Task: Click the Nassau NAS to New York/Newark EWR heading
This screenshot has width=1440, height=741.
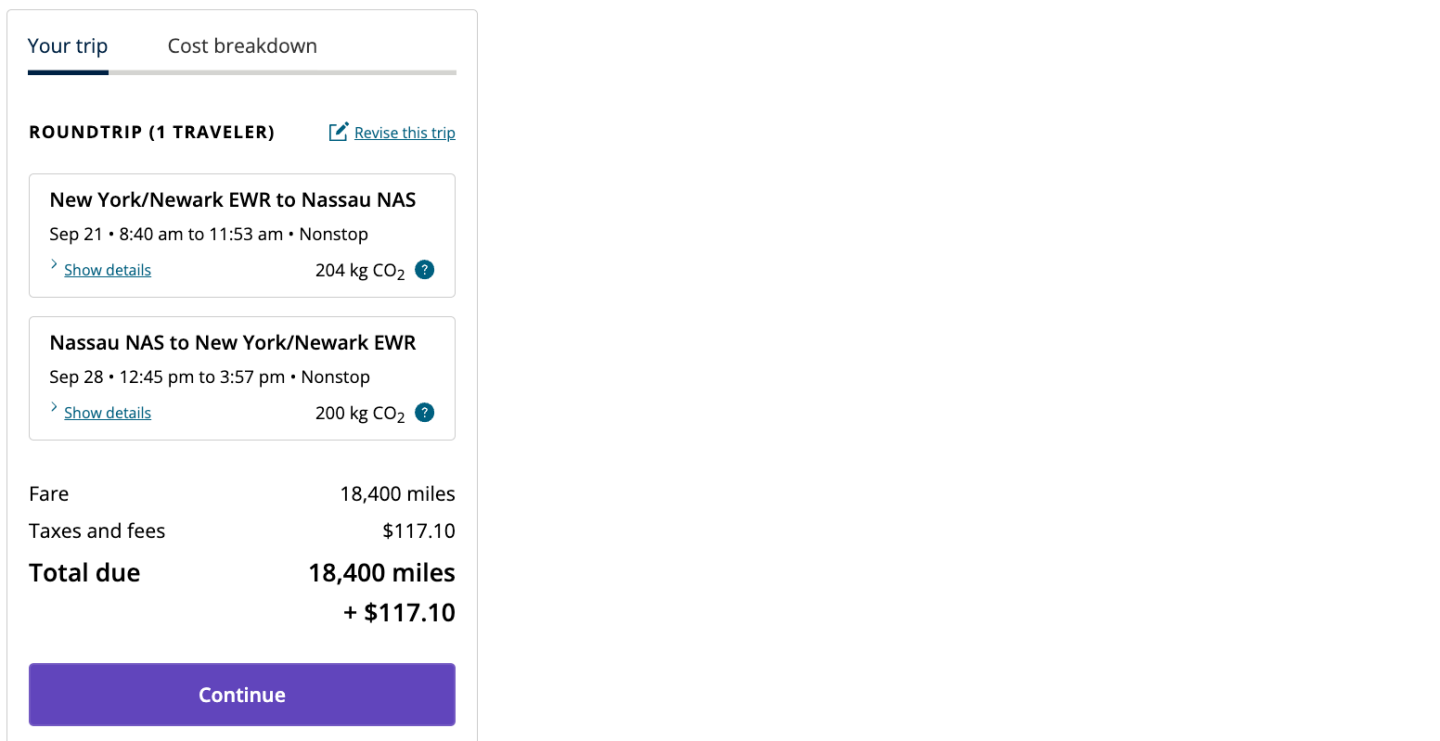Action: (232, 343)
